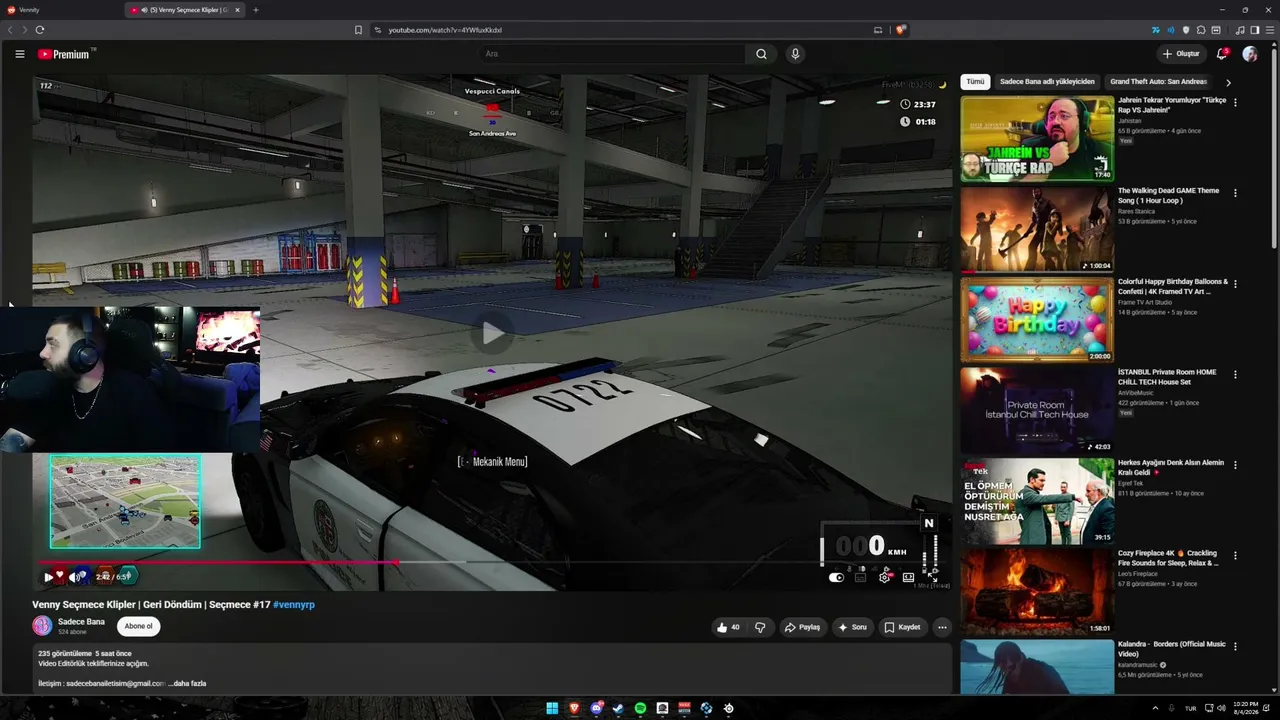Dislike the video
Image resolution: width=1280 pixels, height=720 pixels.
pos(760,627)
